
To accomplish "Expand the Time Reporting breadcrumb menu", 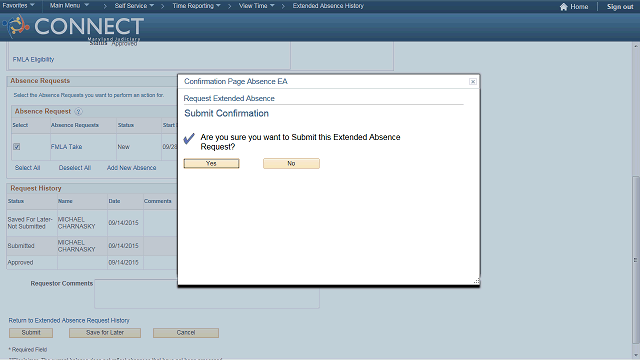I will click(x=196, y=6).
